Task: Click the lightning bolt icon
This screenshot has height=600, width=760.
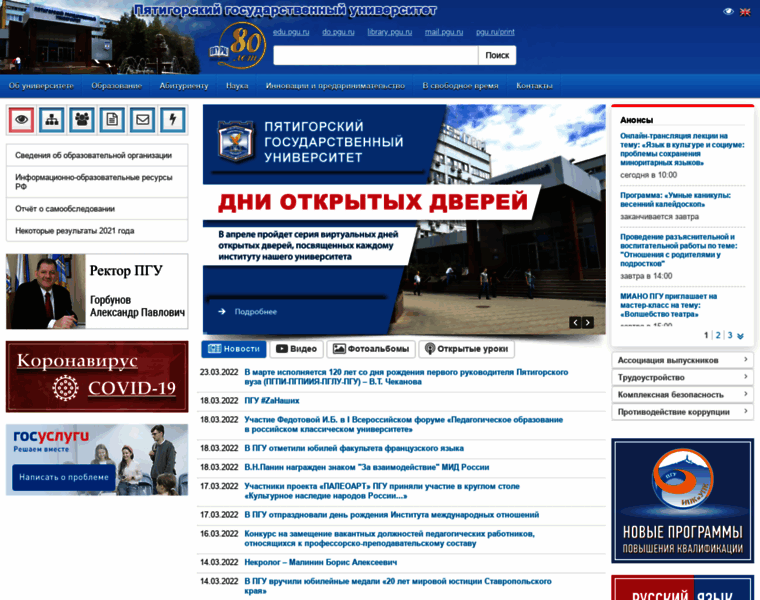Action: [x=173, y=120]
